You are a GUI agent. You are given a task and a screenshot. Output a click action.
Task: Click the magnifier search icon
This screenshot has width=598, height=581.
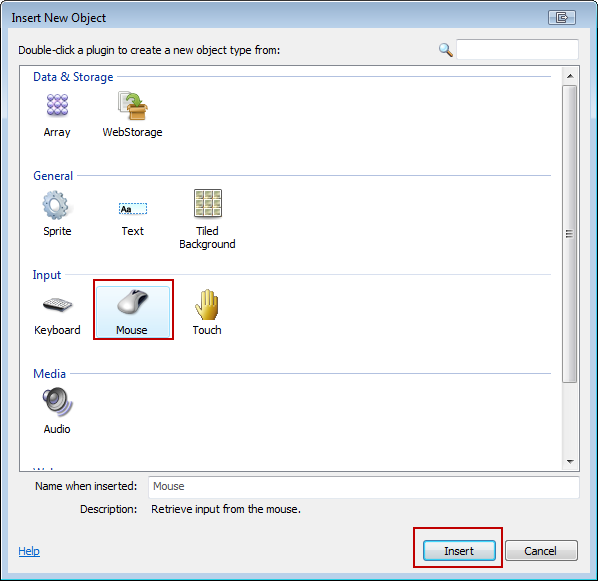click(445, 50)
